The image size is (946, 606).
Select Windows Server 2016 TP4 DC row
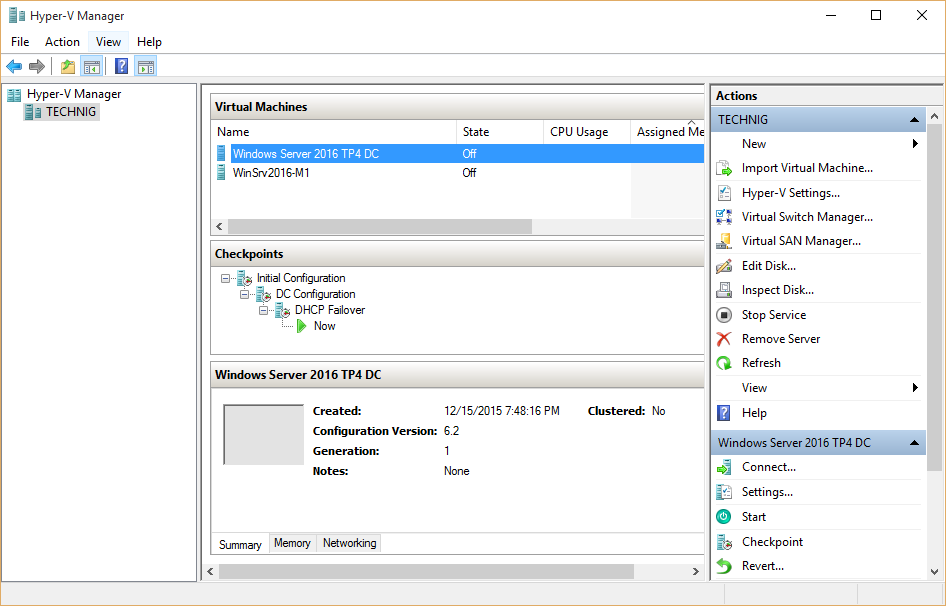click(459, 154)
